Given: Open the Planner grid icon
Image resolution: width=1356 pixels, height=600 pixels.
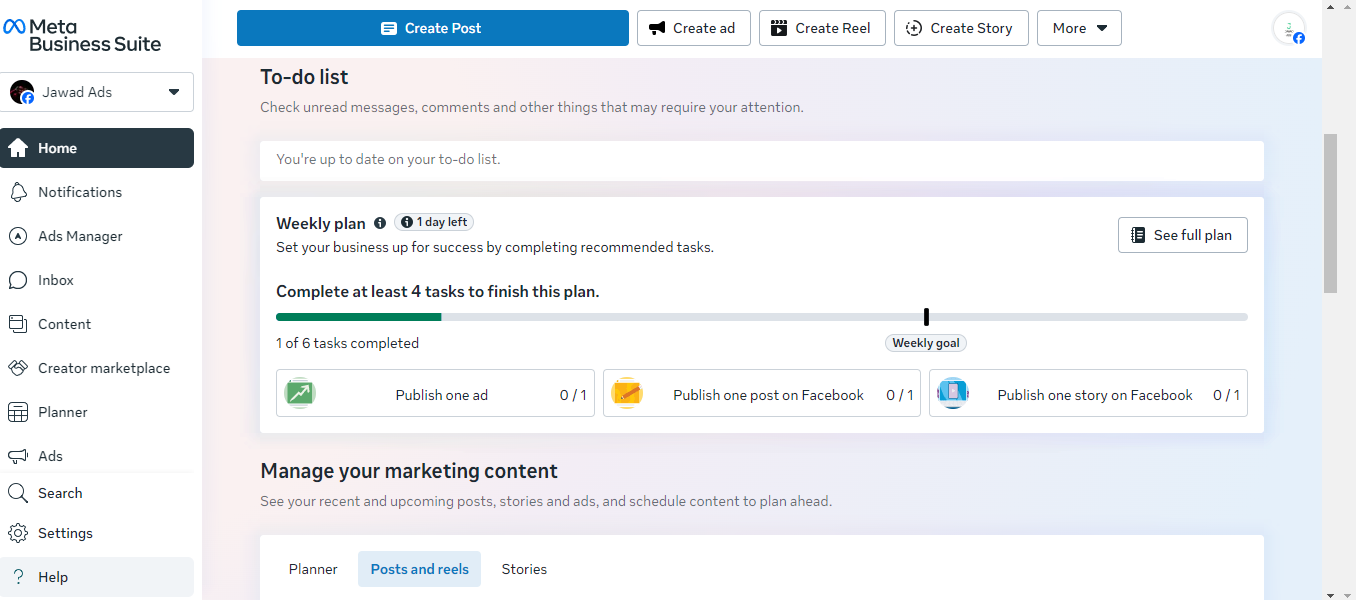Looking at the screenshot, I should [18, 412].
